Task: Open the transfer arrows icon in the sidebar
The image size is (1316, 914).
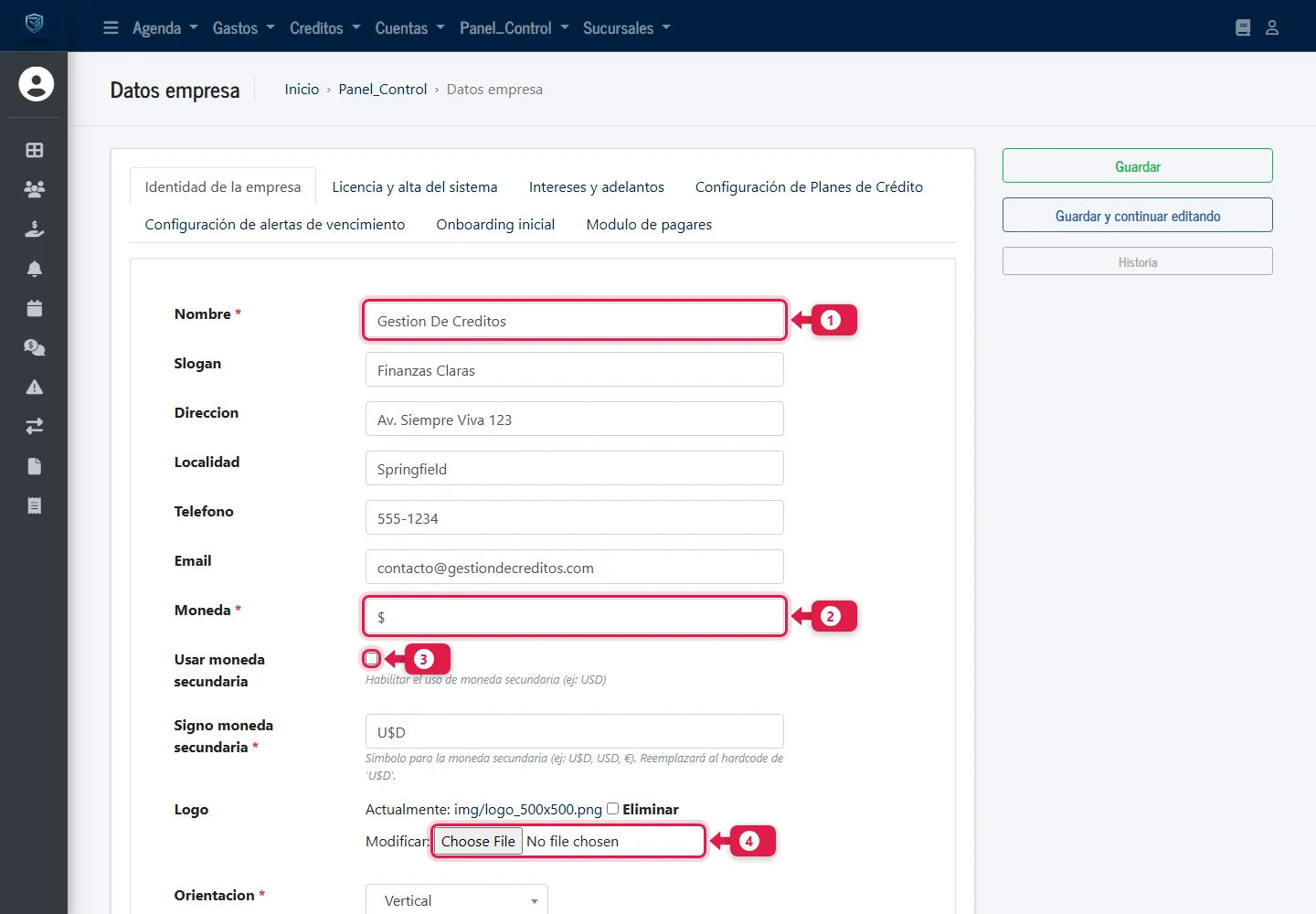Action: 35,426
